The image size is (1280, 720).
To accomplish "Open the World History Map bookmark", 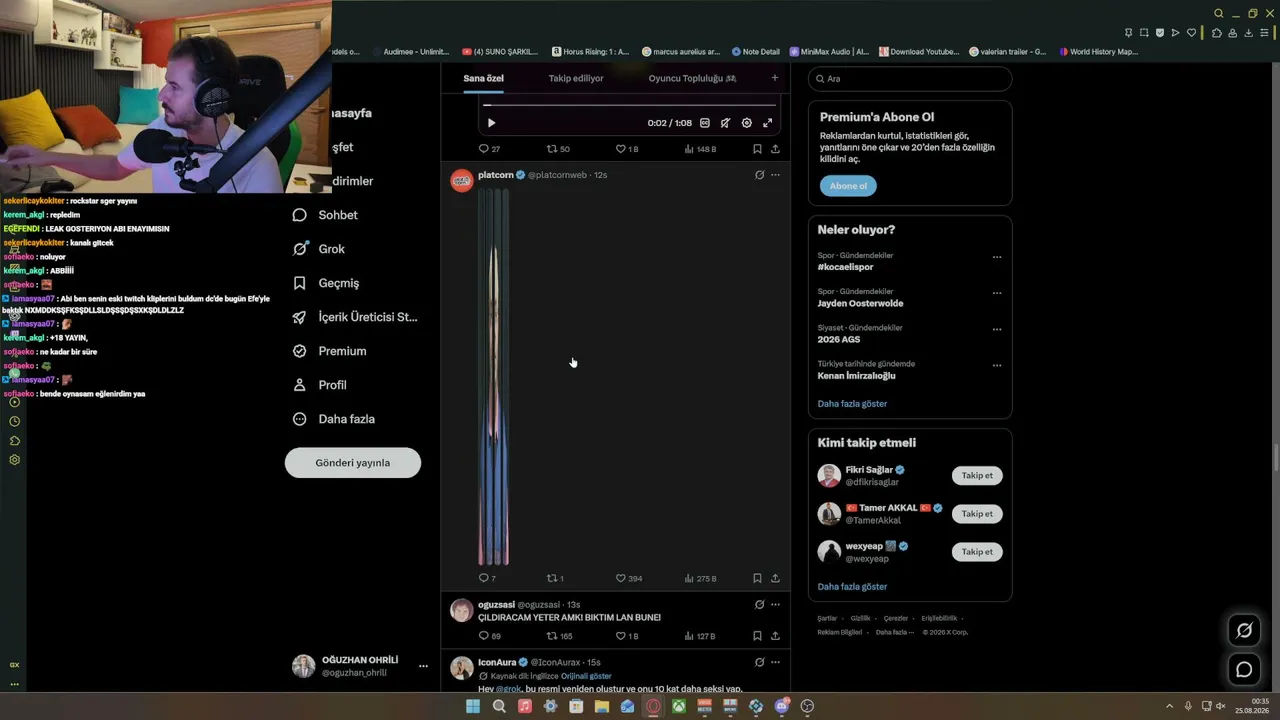I will click(1098, 52).
